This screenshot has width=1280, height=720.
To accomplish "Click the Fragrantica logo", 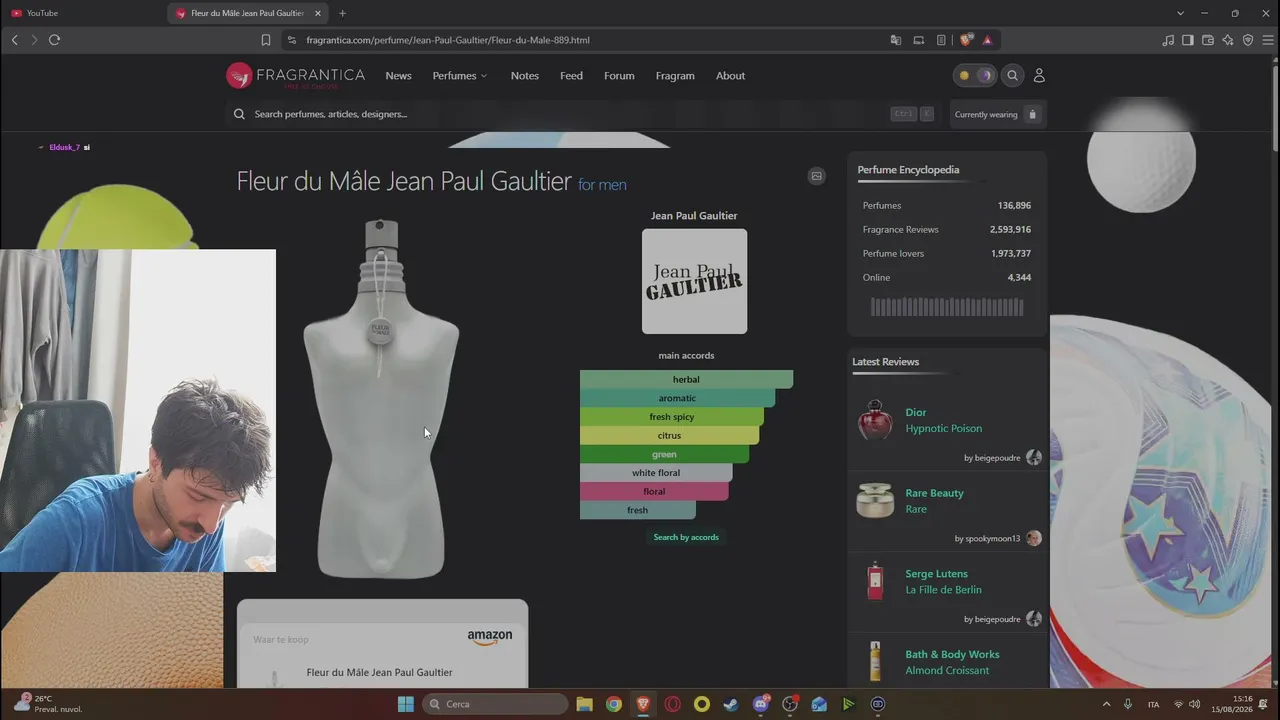I will [295, 76].
